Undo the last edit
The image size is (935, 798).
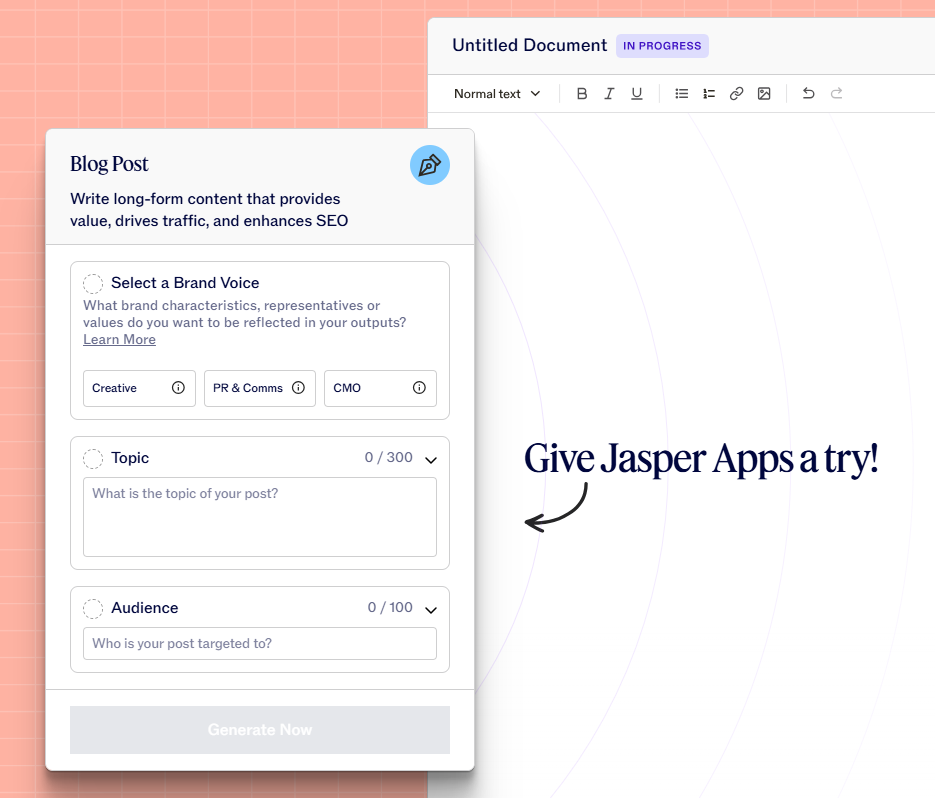[808, 94]
